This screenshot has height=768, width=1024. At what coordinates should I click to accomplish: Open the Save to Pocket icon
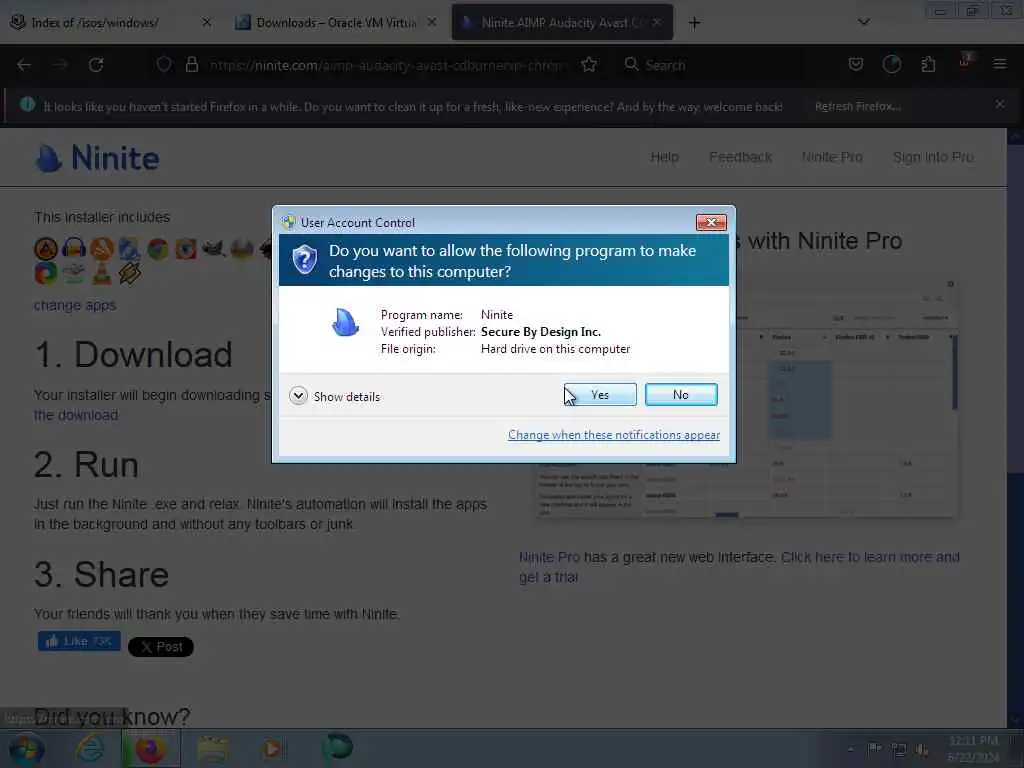tap(856, 64)
